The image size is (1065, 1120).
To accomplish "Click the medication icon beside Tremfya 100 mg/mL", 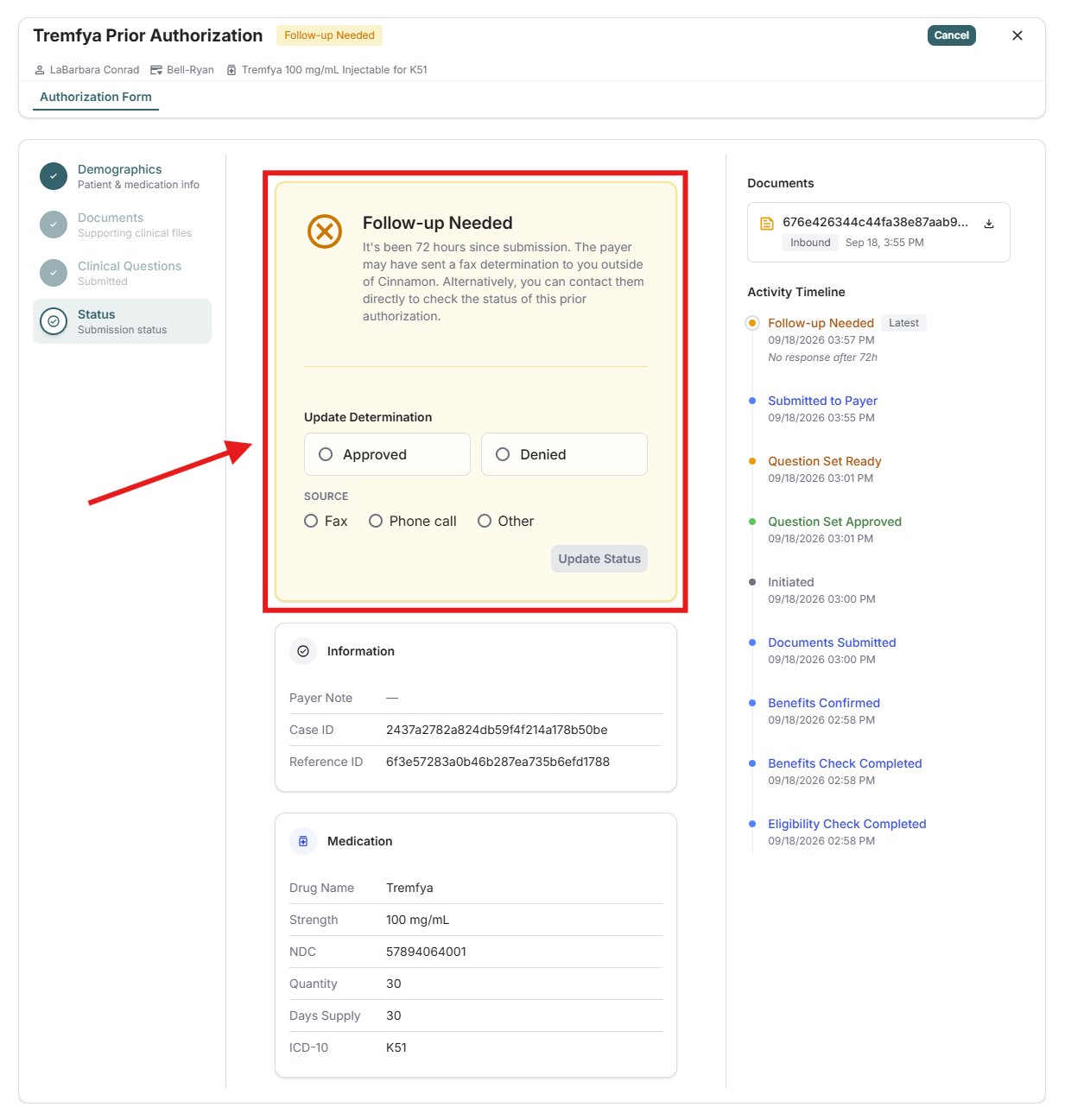I will [x=231, y=70].
